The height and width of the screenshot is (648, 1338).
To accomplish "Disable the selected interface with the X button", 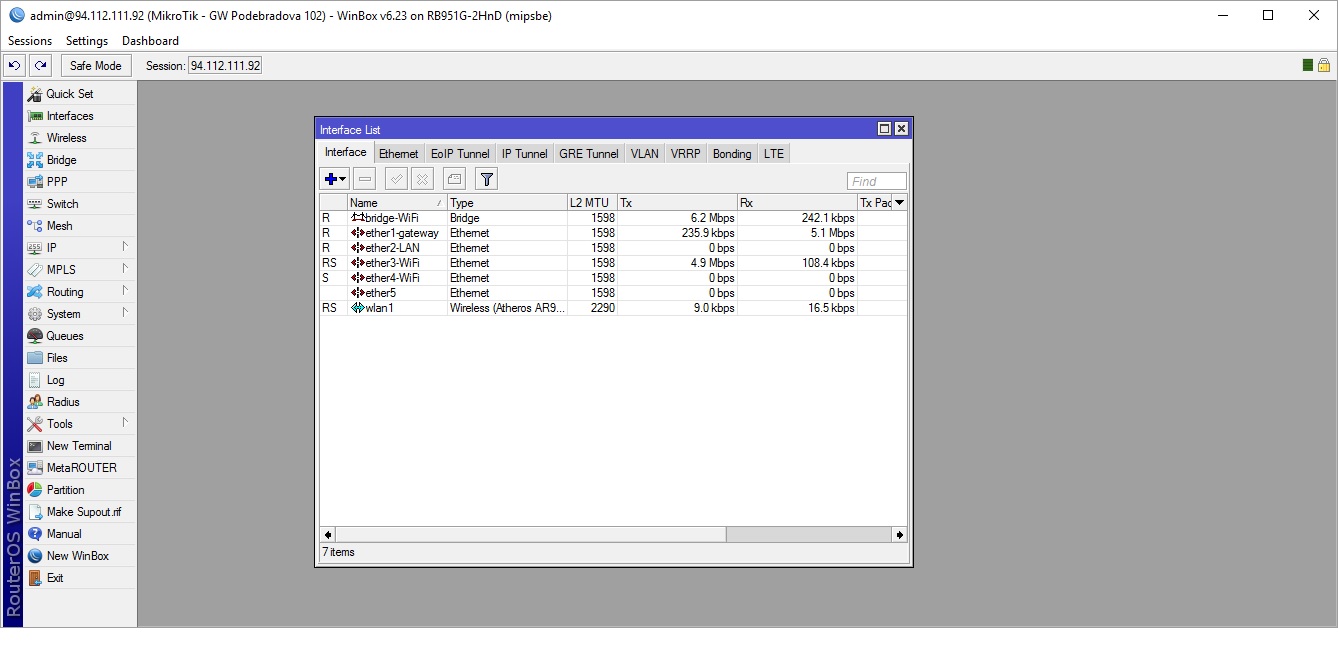I will [x=422, y=179].
